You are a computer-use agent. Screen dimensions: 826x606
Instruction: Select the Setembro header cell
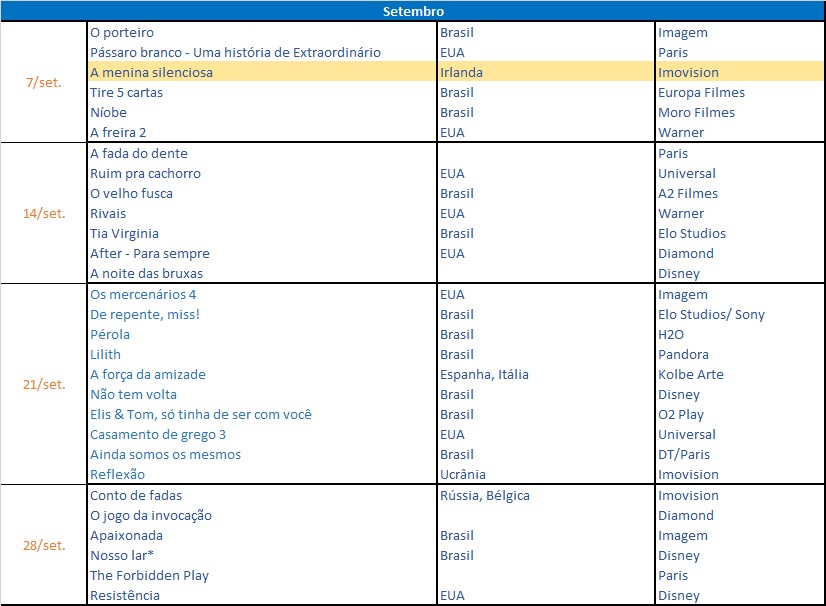point(413,11)
